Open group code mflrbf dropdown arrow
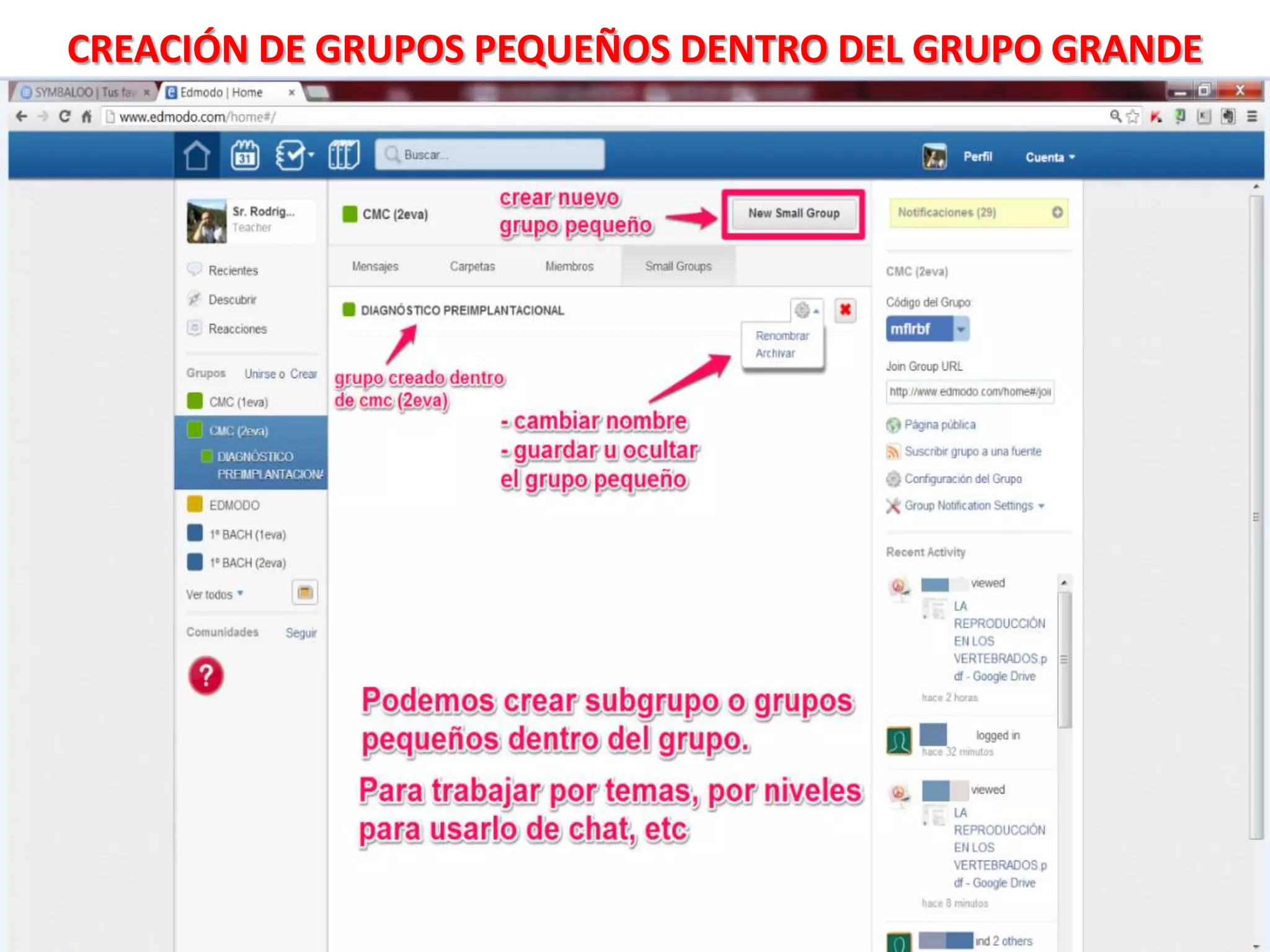 tap(961, 329)
